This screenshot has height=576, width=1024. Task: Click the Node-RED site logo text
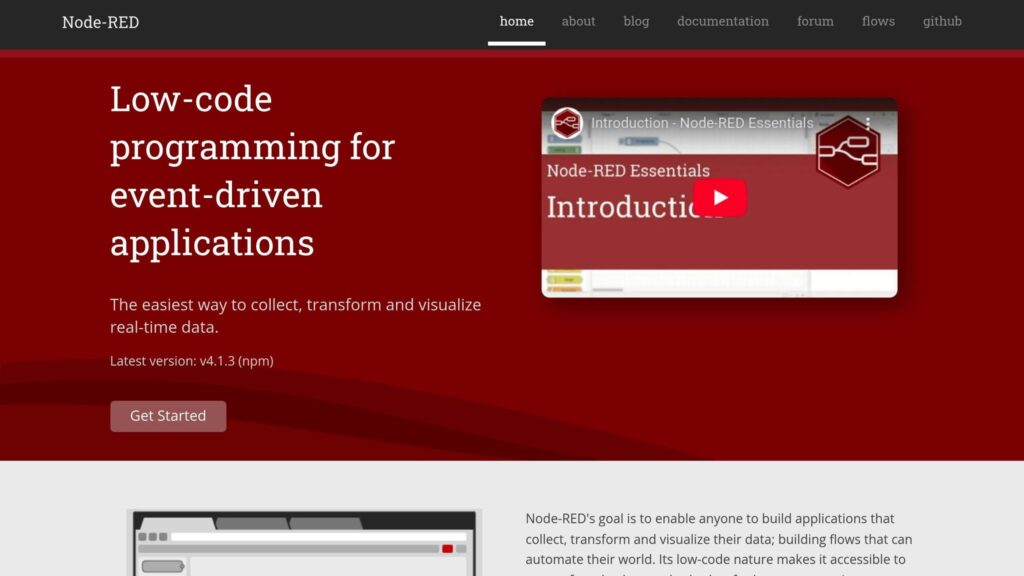pyautogui.click(x=101, y=22)
